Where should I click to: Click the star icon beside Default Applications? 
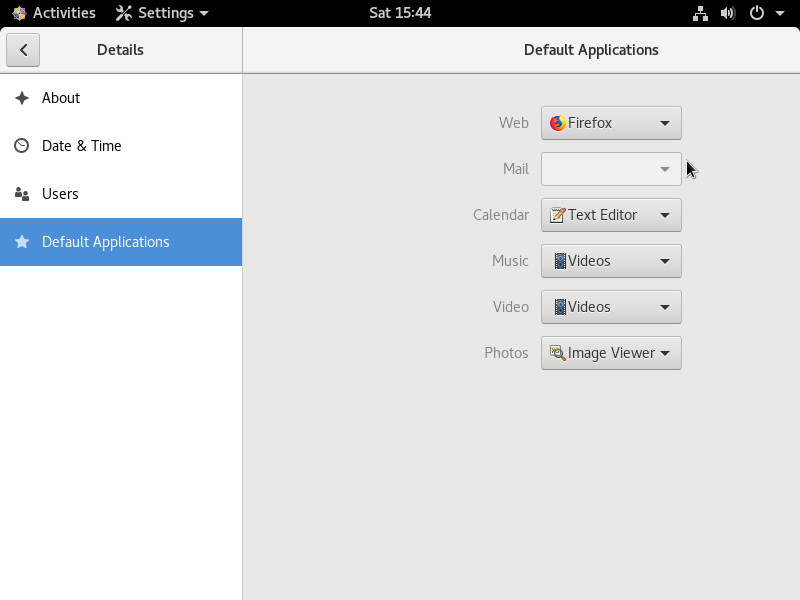tap(22, 241)
